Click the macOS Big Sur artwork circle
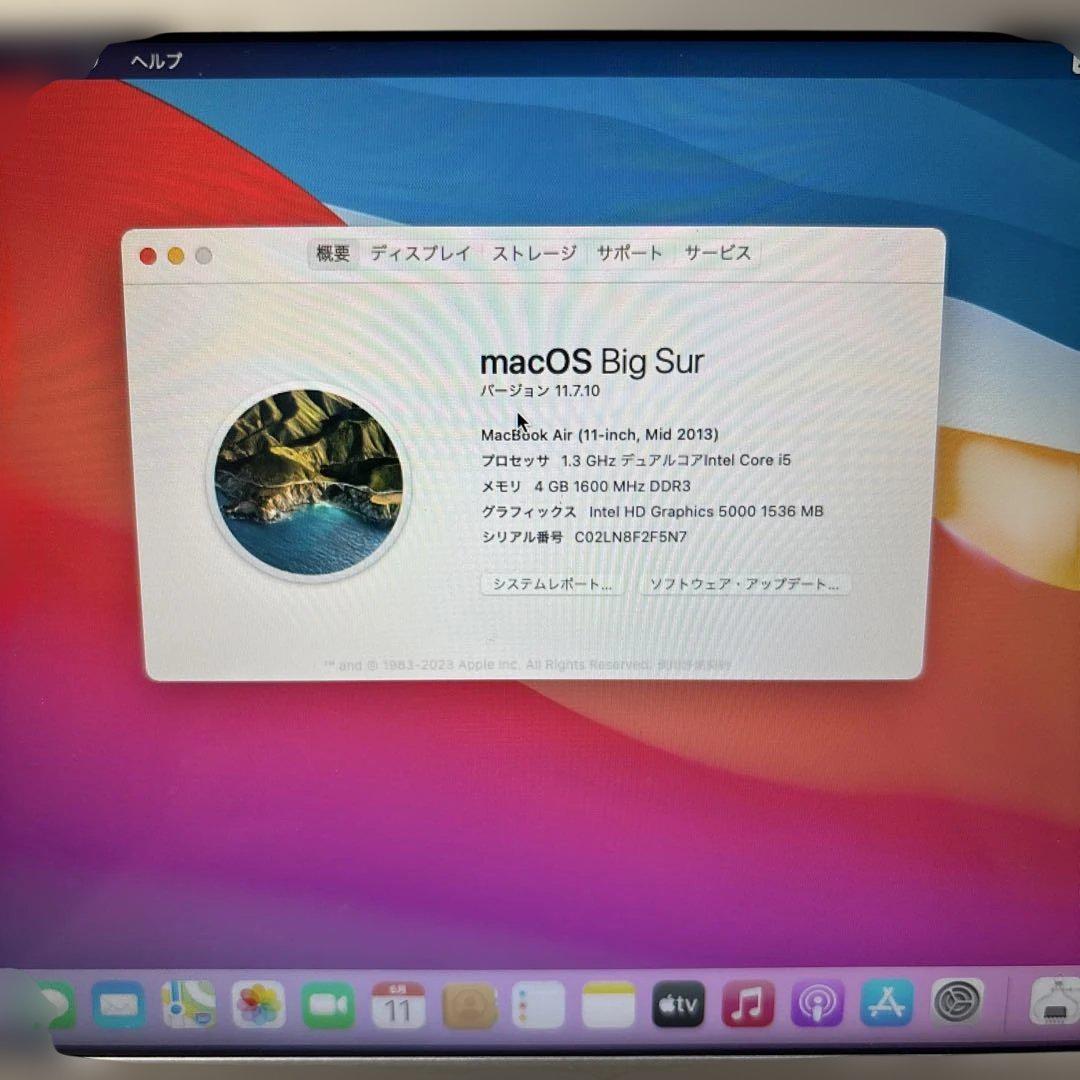 tap(309, 482)
